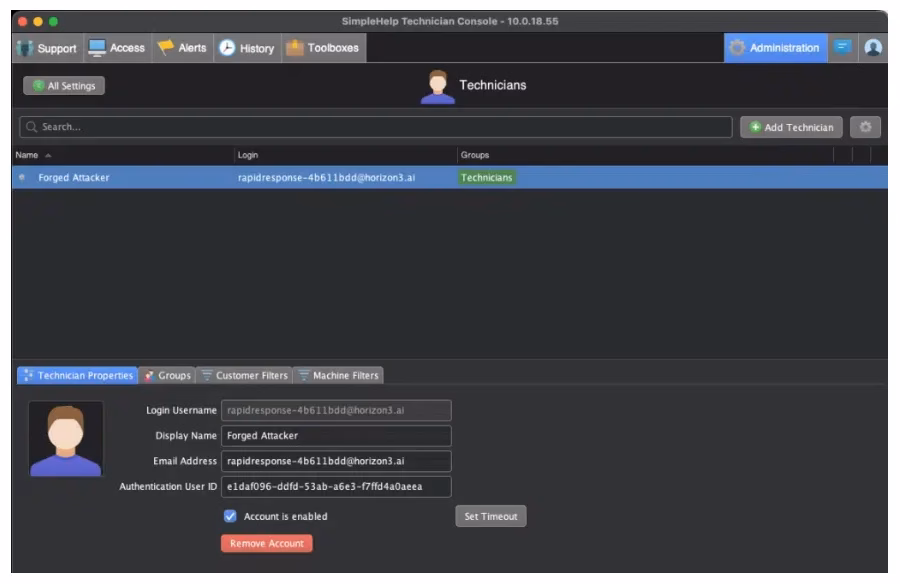Go back to All Settings
Screen dimensions: 900x584
click(64, 86)
